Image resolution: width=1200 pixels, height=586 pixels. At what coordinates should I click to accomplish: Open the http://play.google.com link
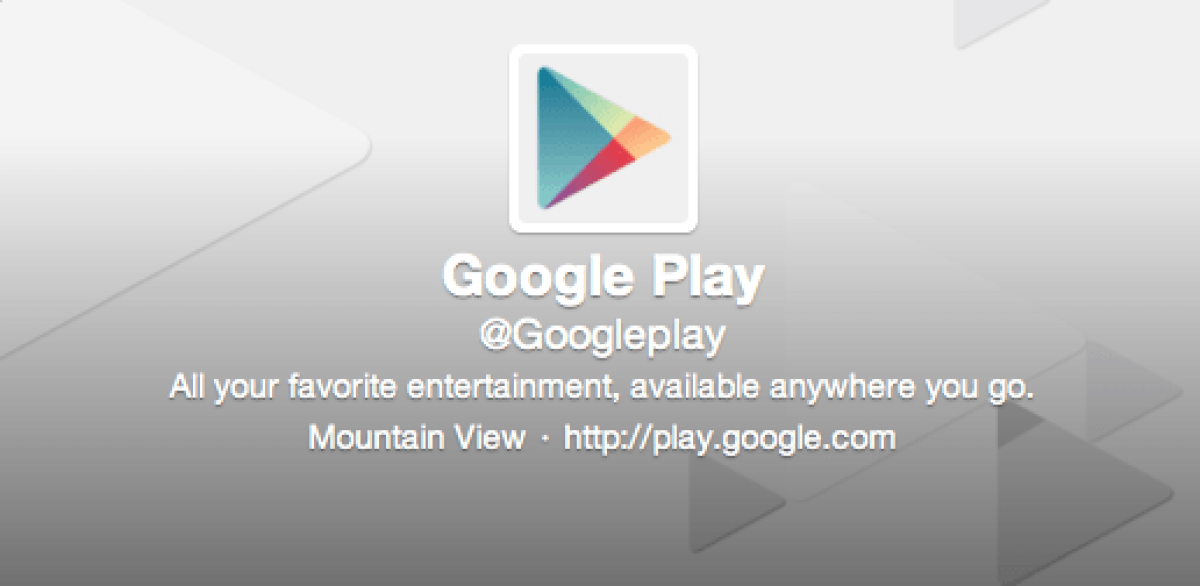pos(730,438)
